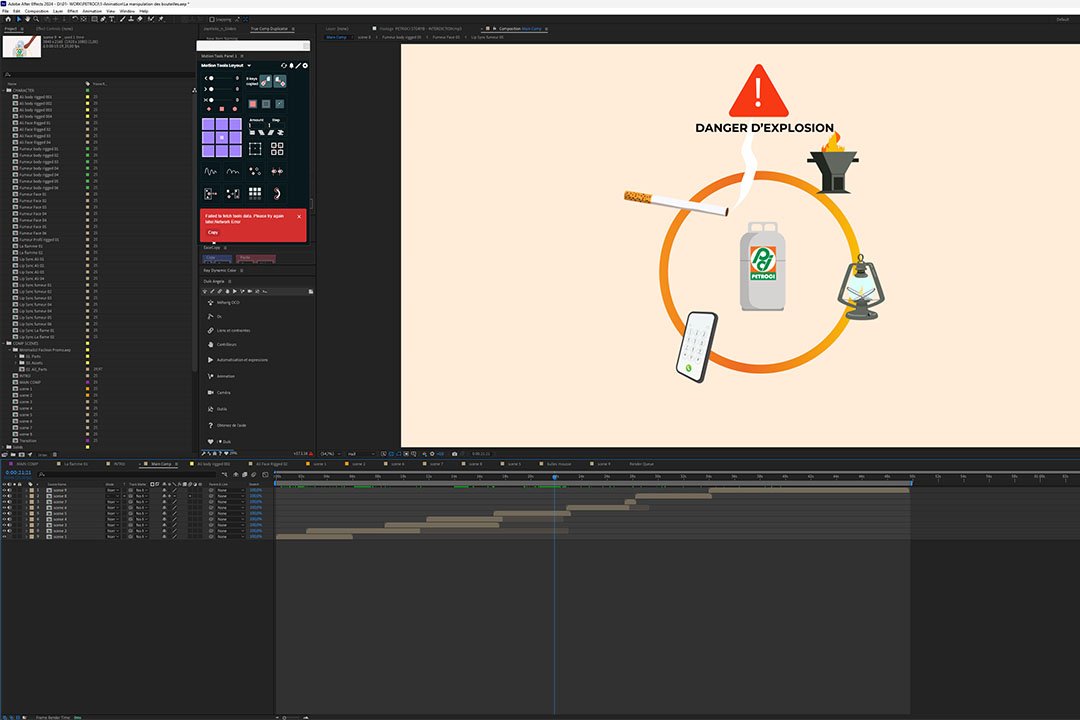This screenshot has height=720, width=1080.
Task: Expand the Solids folder
Action: tap(4, 447)
